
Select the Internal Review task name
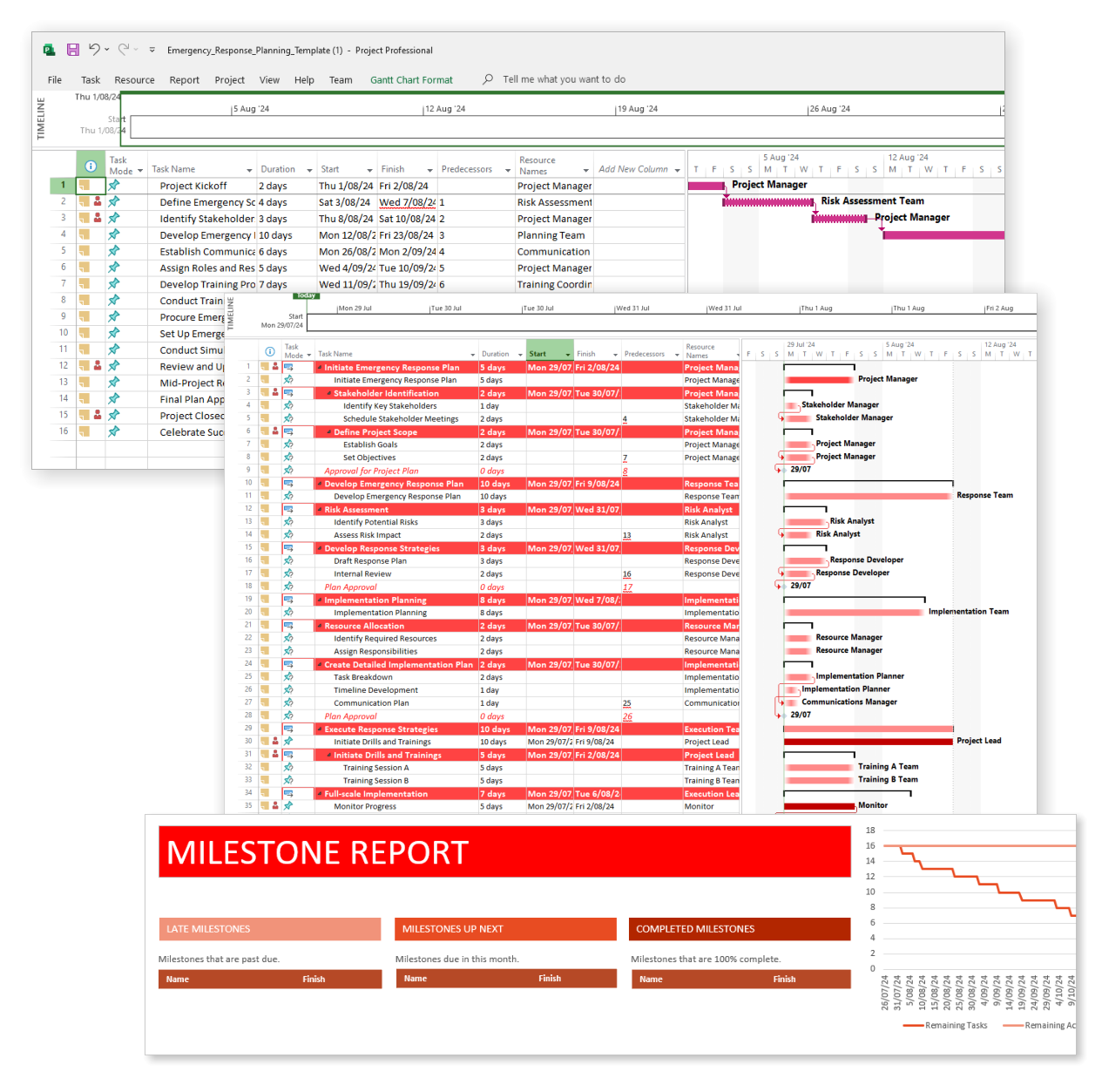[x=362, y=574]
